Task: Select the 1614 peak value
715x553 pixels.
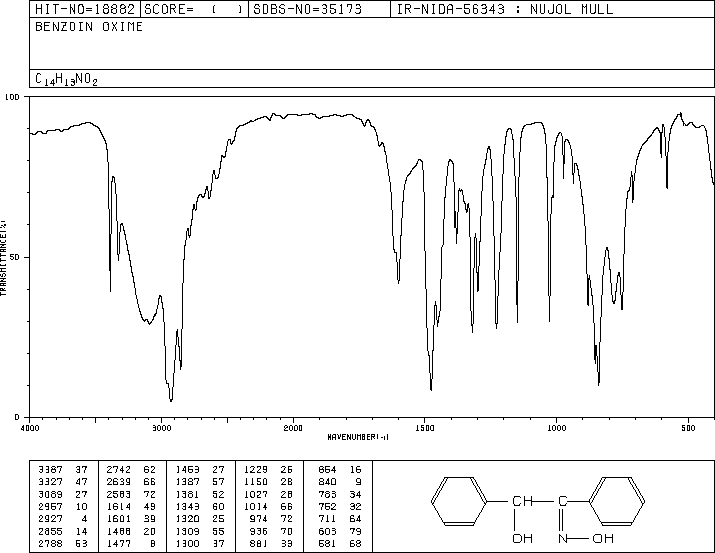Action: tap(119, 506)
